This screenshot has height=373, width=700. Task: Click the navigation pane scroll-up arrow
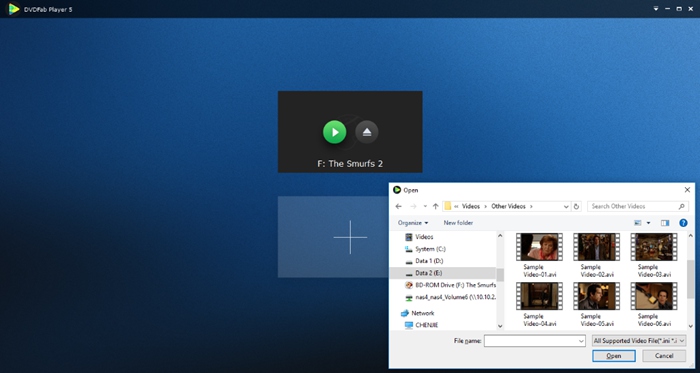[x=500, y=236]
